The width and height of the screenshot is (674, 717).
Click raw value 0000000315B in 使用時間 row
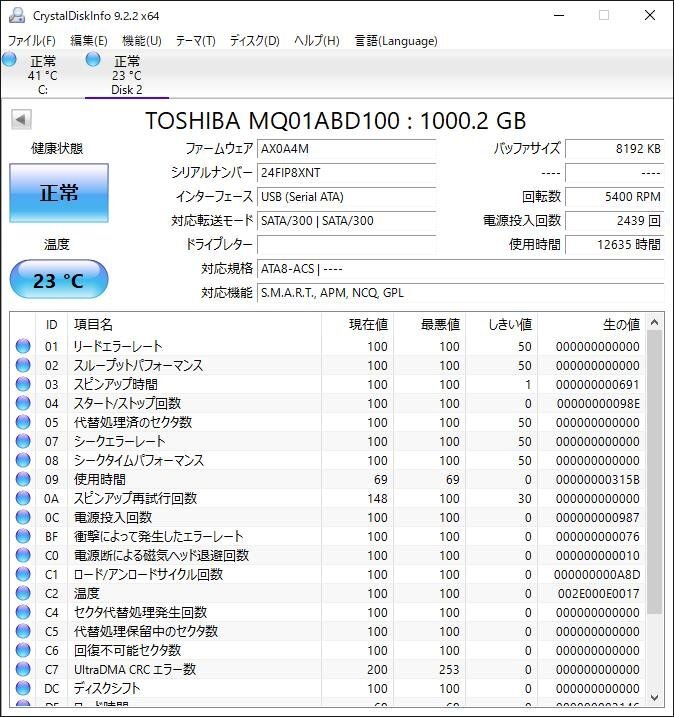[598, 480]
